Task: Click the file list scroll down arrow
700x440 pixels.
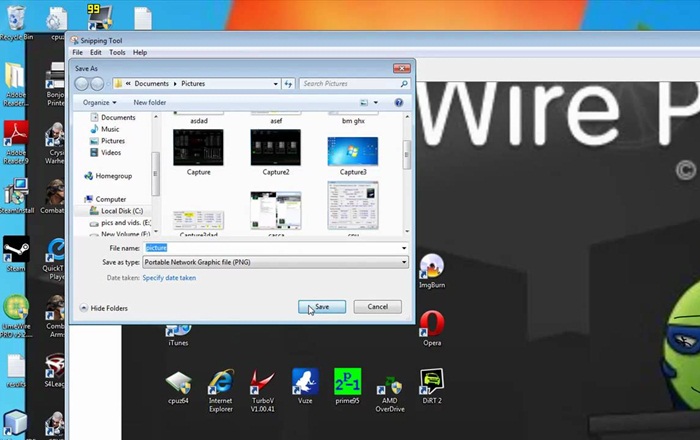Action: pos(407,231)
